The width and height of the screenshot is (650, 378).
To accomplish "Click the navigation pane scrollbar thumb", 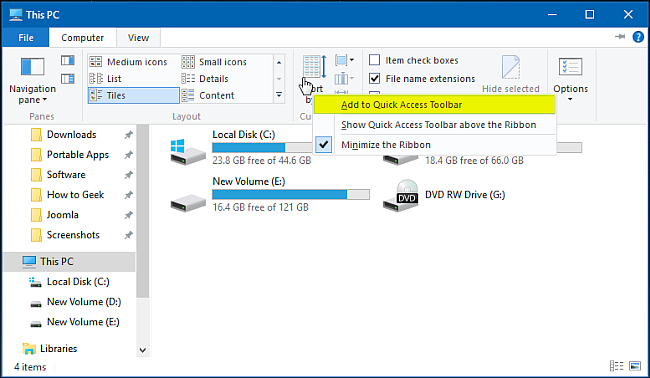I will 143,211.
